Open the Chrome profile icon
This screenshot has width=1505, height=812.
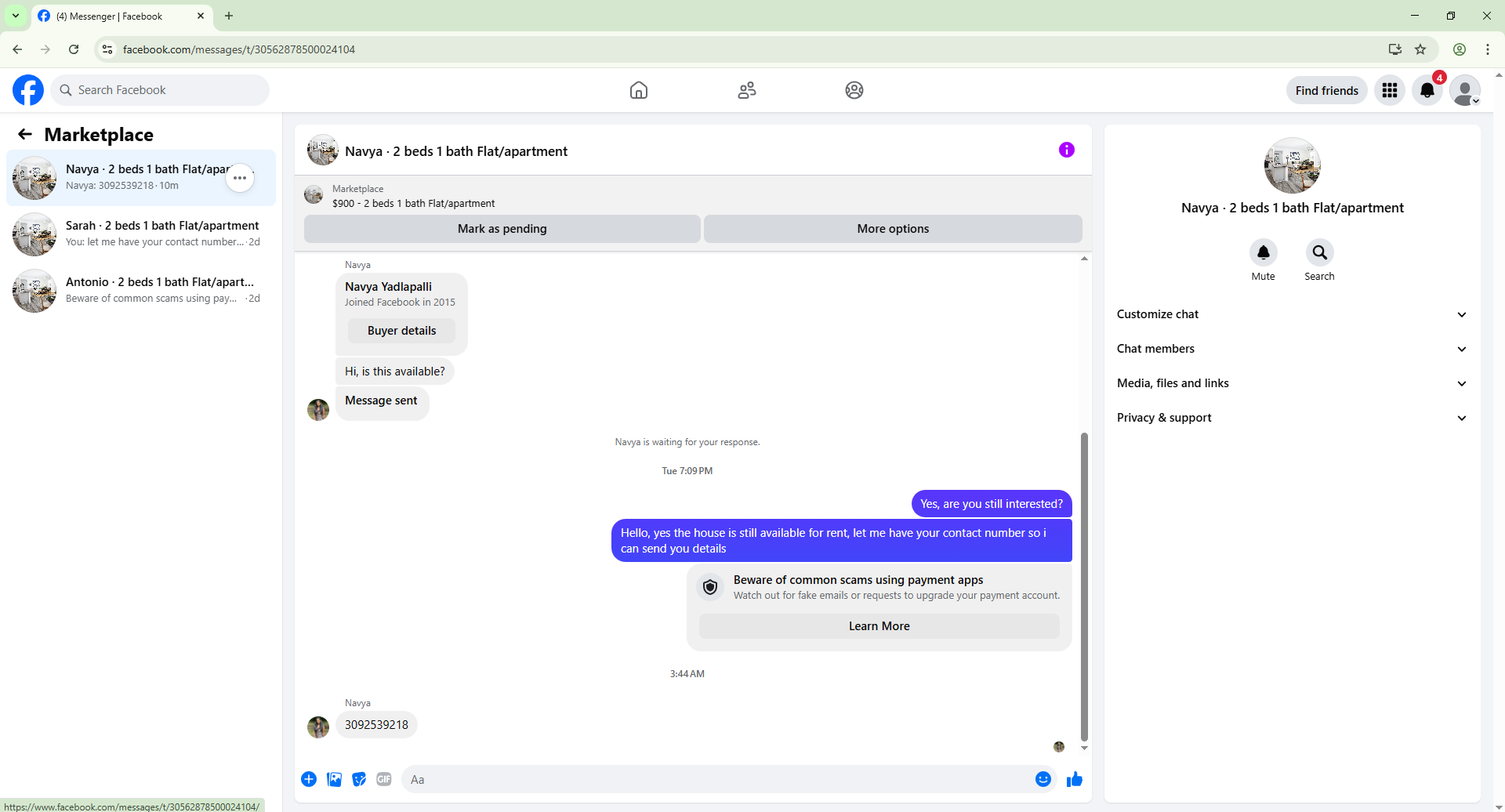click(x=1460, y=49)
